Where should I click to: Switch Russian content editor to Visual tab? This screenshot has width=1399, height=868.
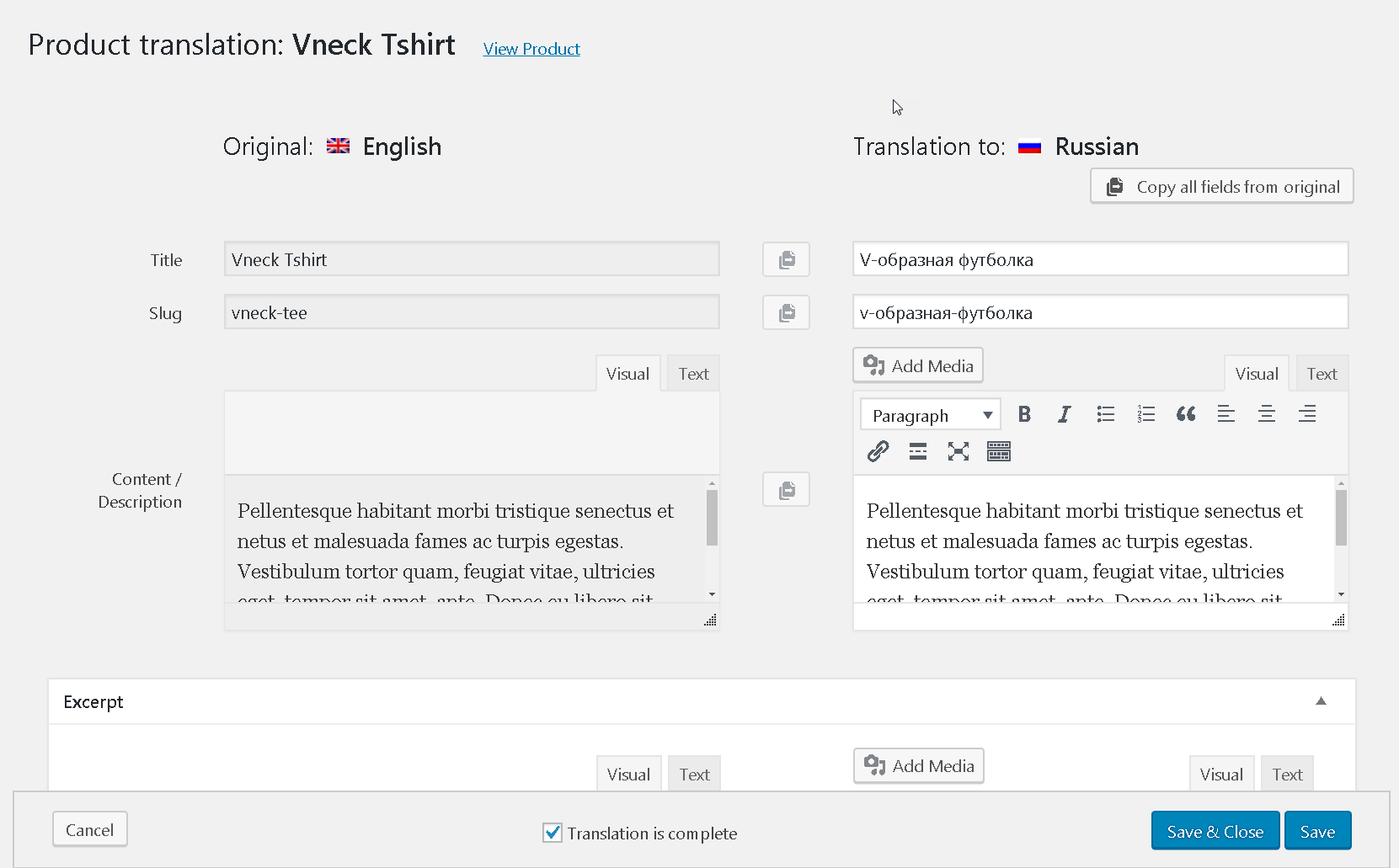[x=1257, y=374]
